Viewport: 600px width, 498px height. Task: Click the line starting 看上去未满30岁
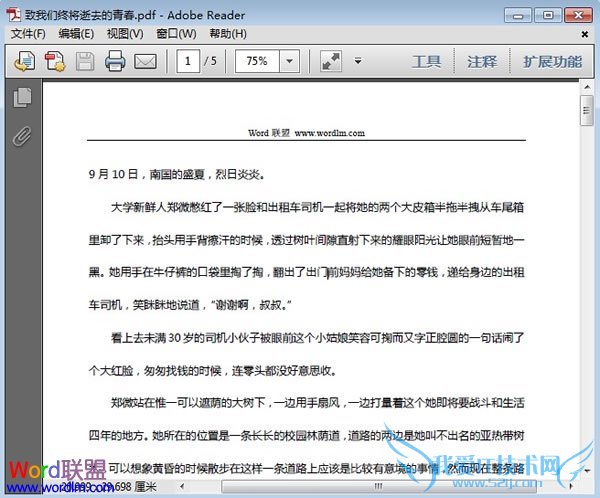pyautogui.click(x=317, y=338)
